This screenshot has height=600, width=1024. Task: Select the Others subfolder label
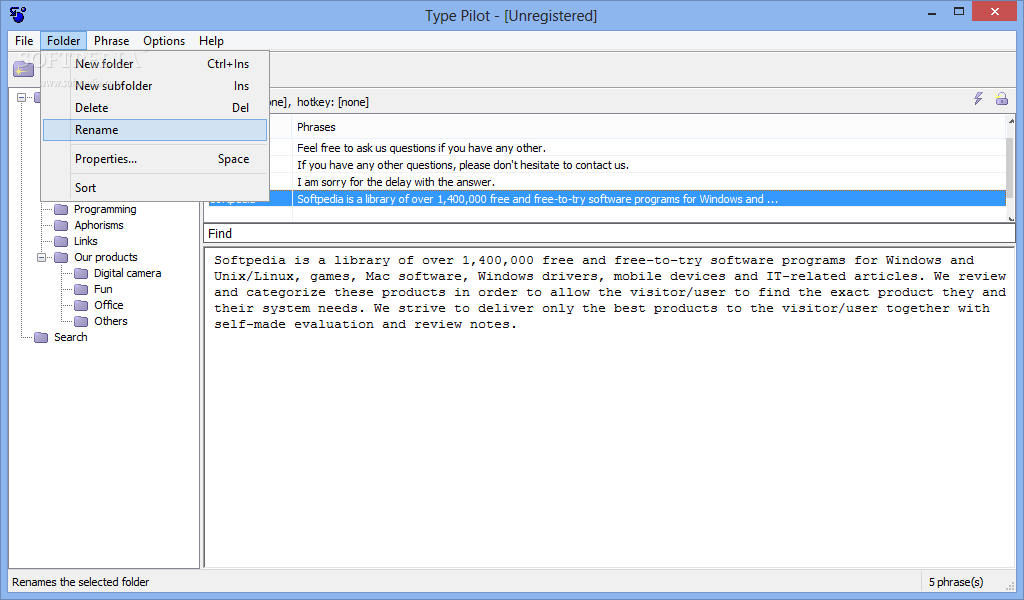tap(110, 321)
